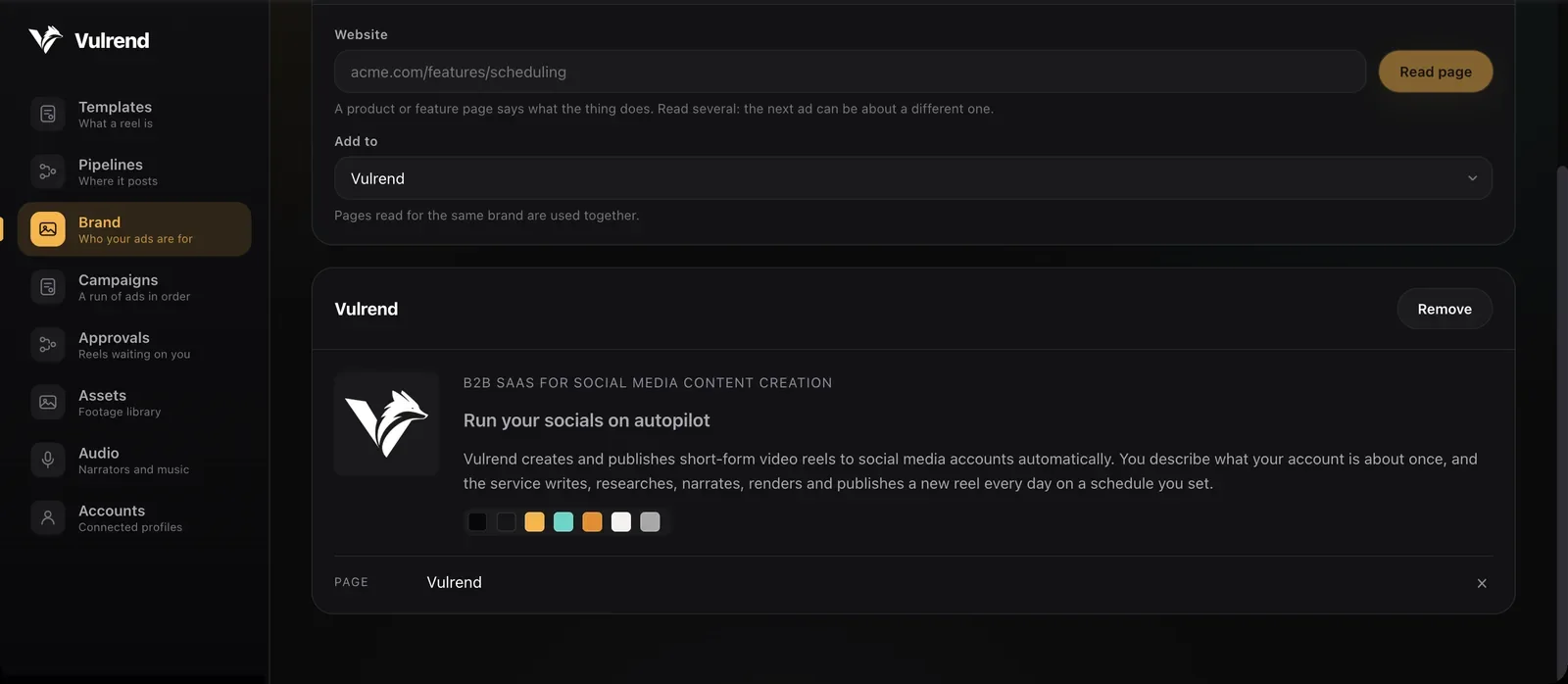This screenshot has width=1568, height=684.
Task: Open the Add to brand dropdown
Action: pos(913,178)
